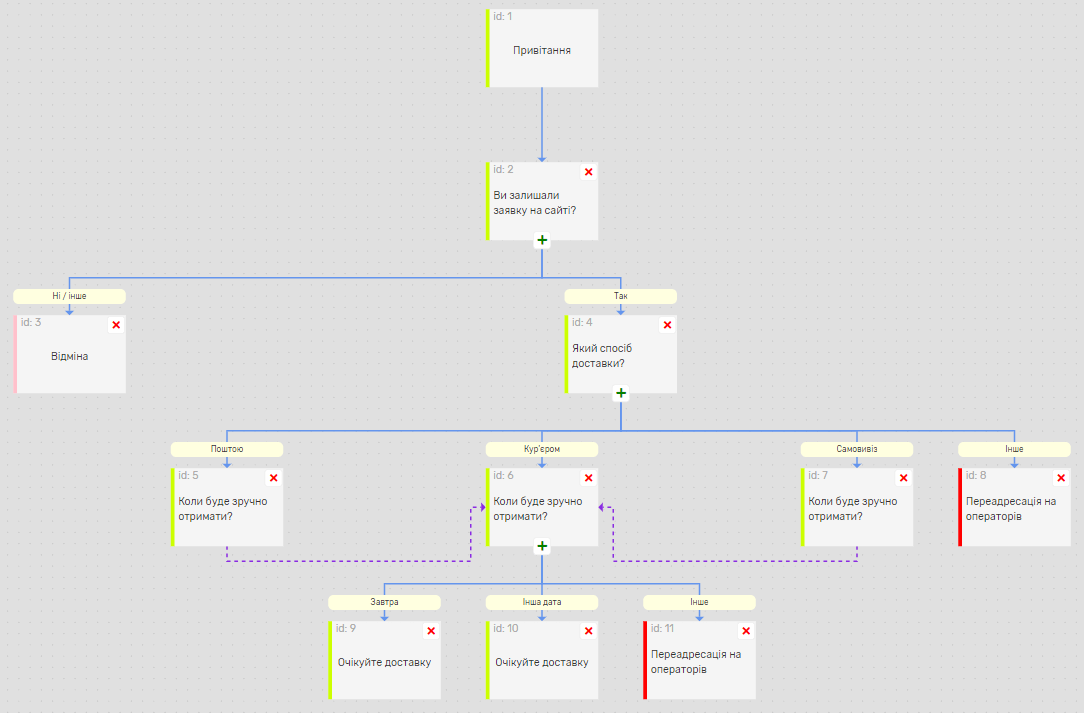Select the 'Завтра' branch label

click(385, 602)
